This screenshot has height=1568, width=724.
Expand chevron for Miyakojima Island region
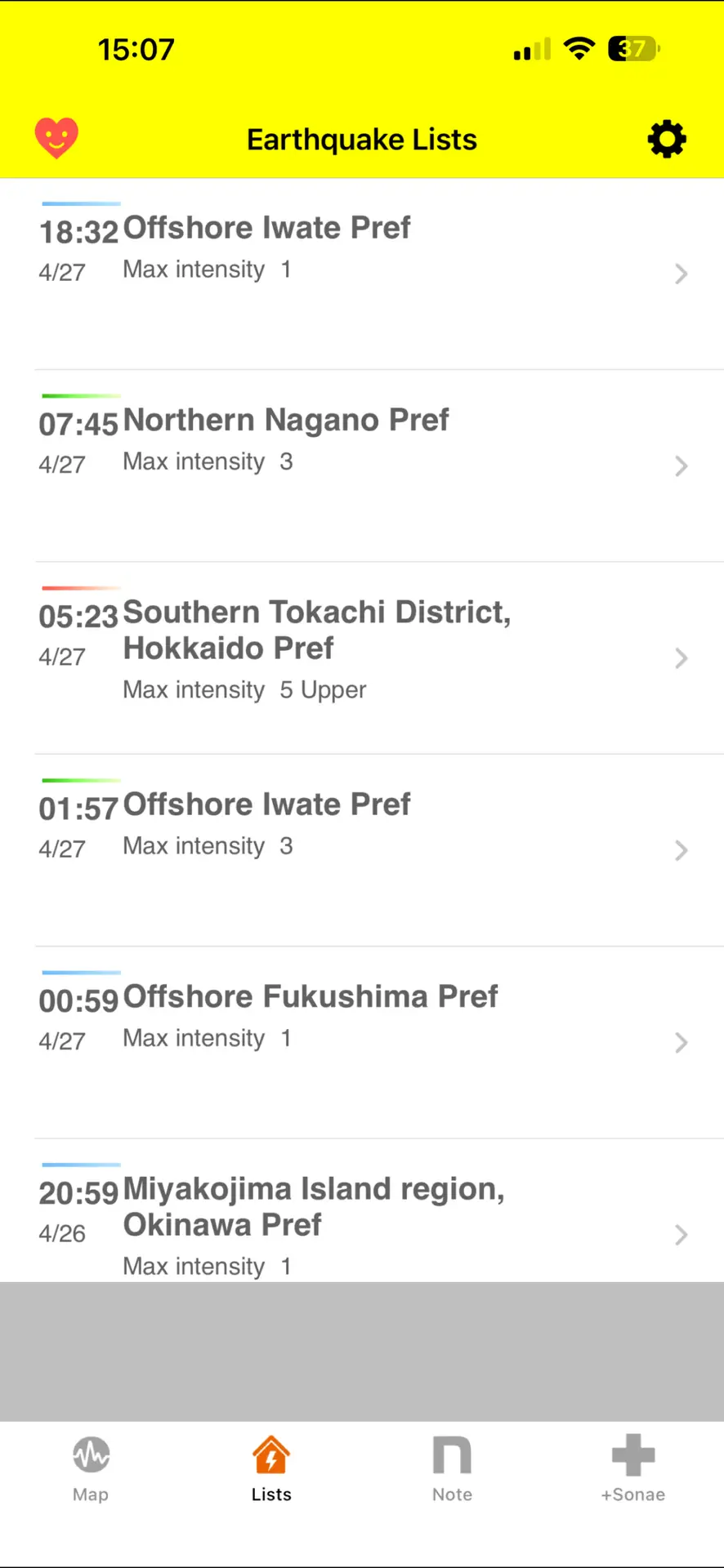point(681,1235)
